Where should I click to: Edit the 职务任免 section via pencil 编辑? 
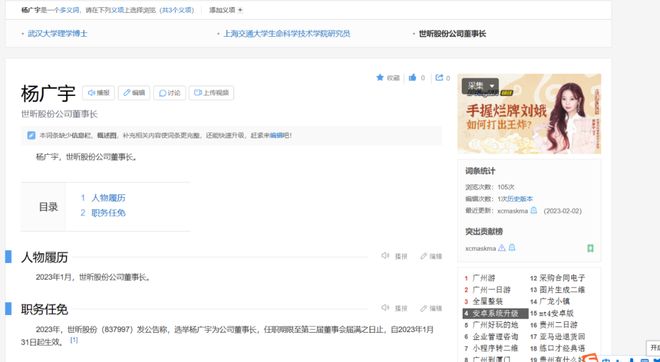tap(431, 308)
